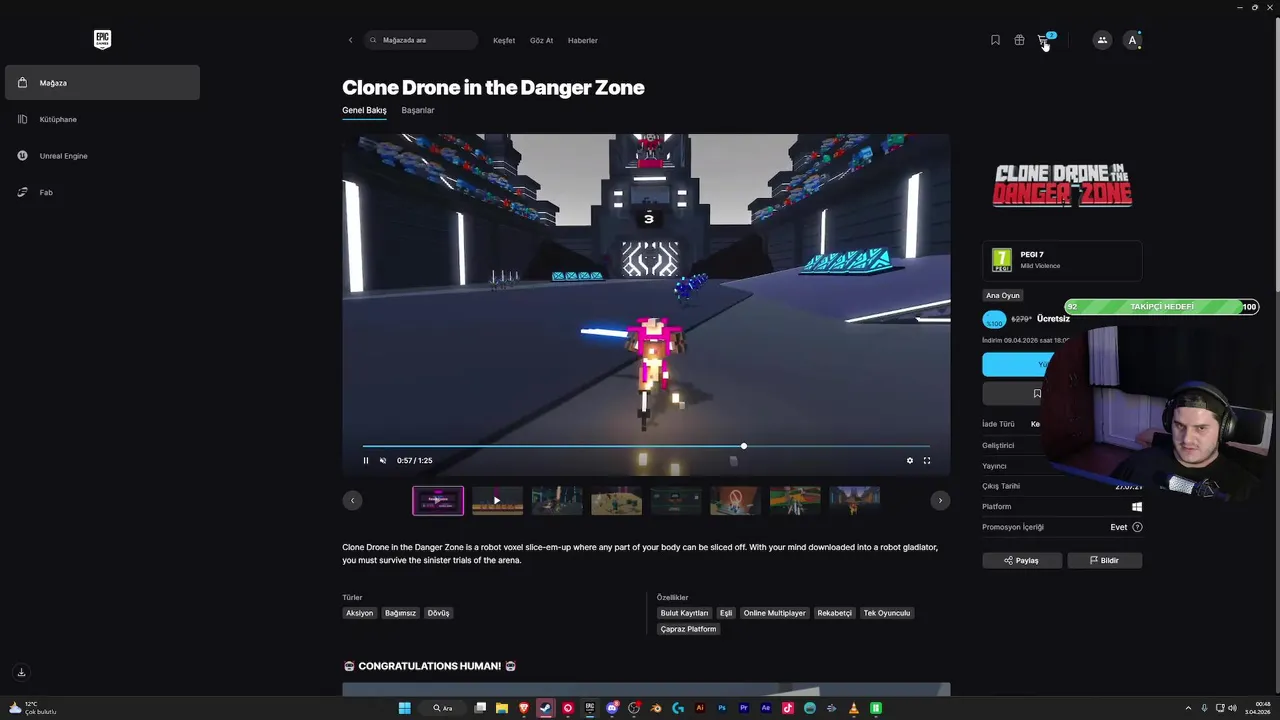Select the Genel Bakış tab

click(364, 110)
